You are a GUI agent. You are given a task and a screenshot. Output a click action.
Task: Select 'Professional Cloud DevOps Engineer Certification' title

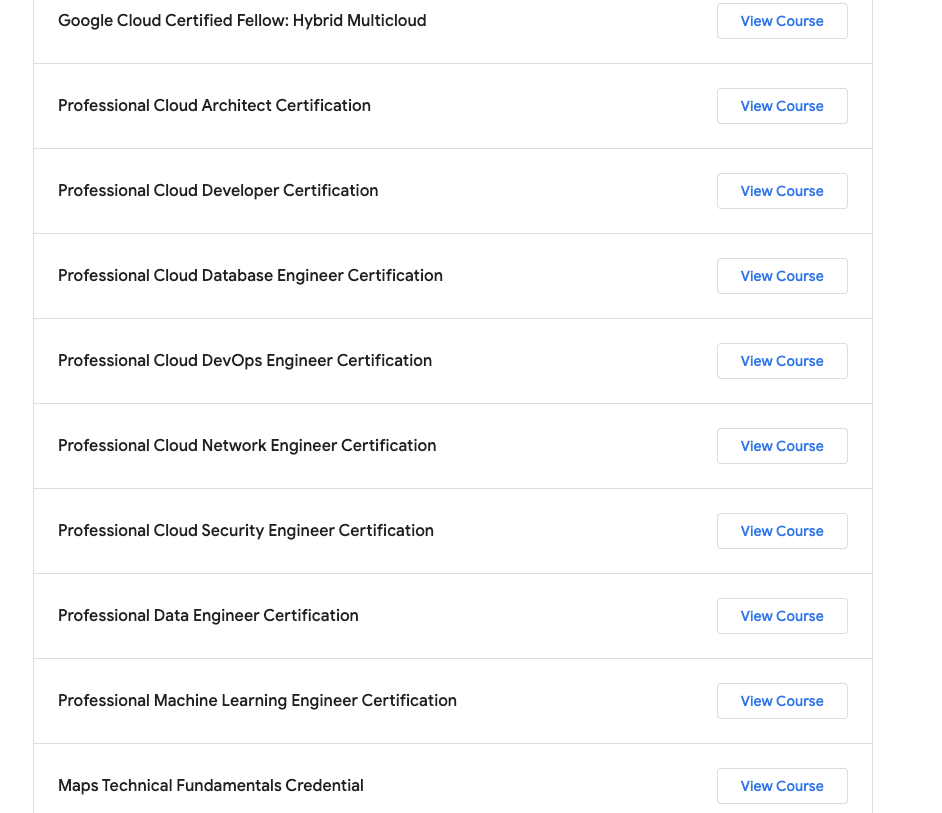[245, 361]
